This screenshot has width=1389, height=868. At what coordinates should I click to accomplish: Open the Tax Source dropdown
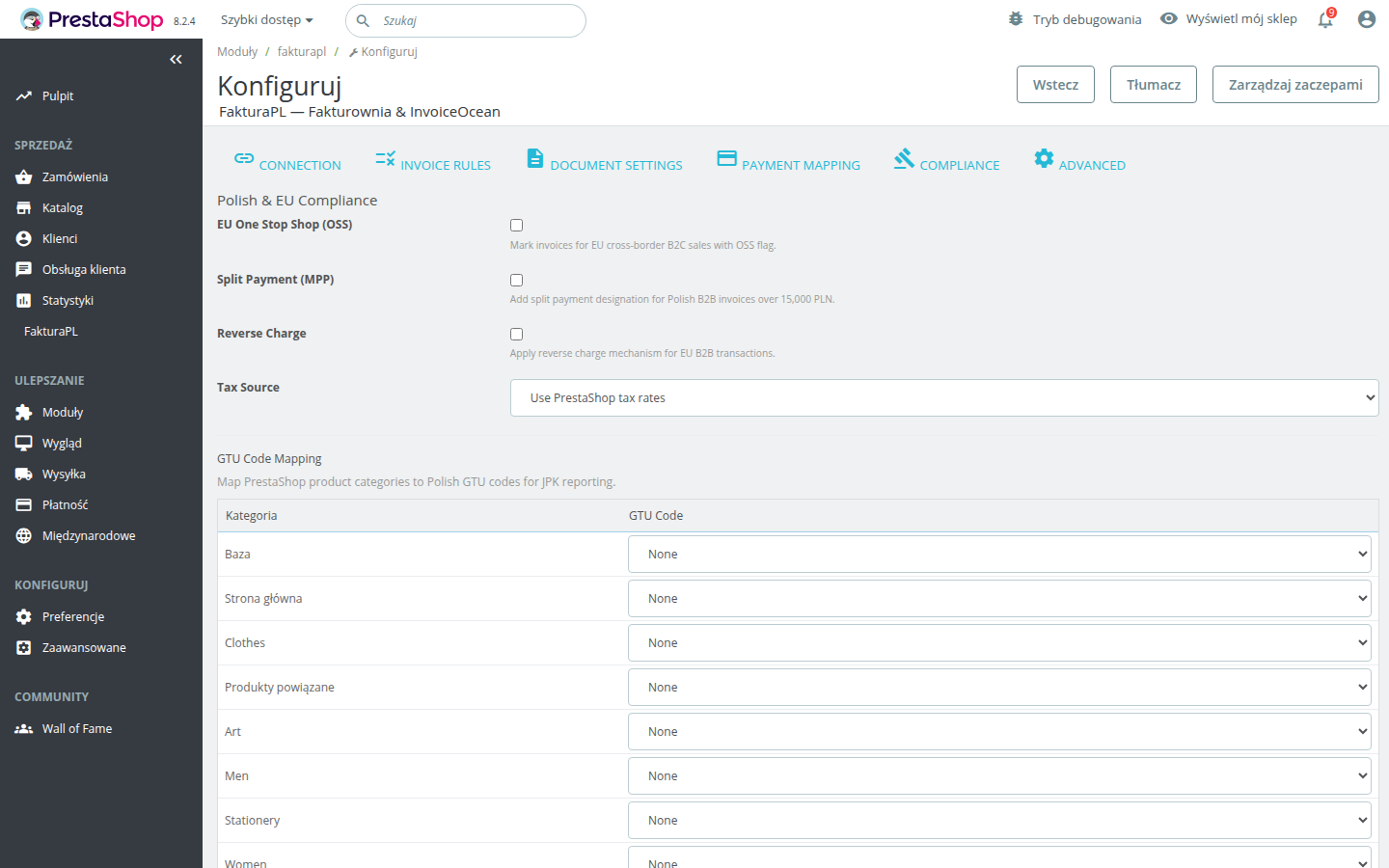[x=943, y=398]
